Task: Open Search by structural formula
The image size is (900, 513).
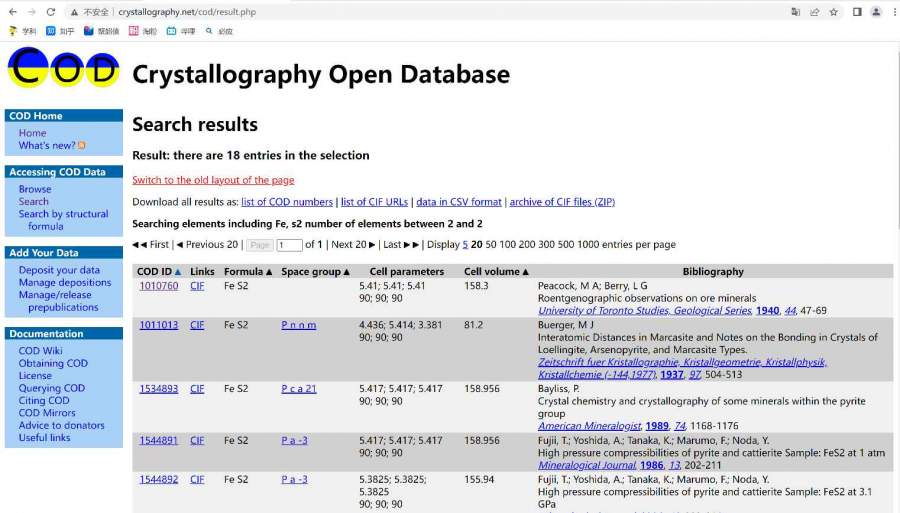Action: pyautogui.click(x=63, y=220)
